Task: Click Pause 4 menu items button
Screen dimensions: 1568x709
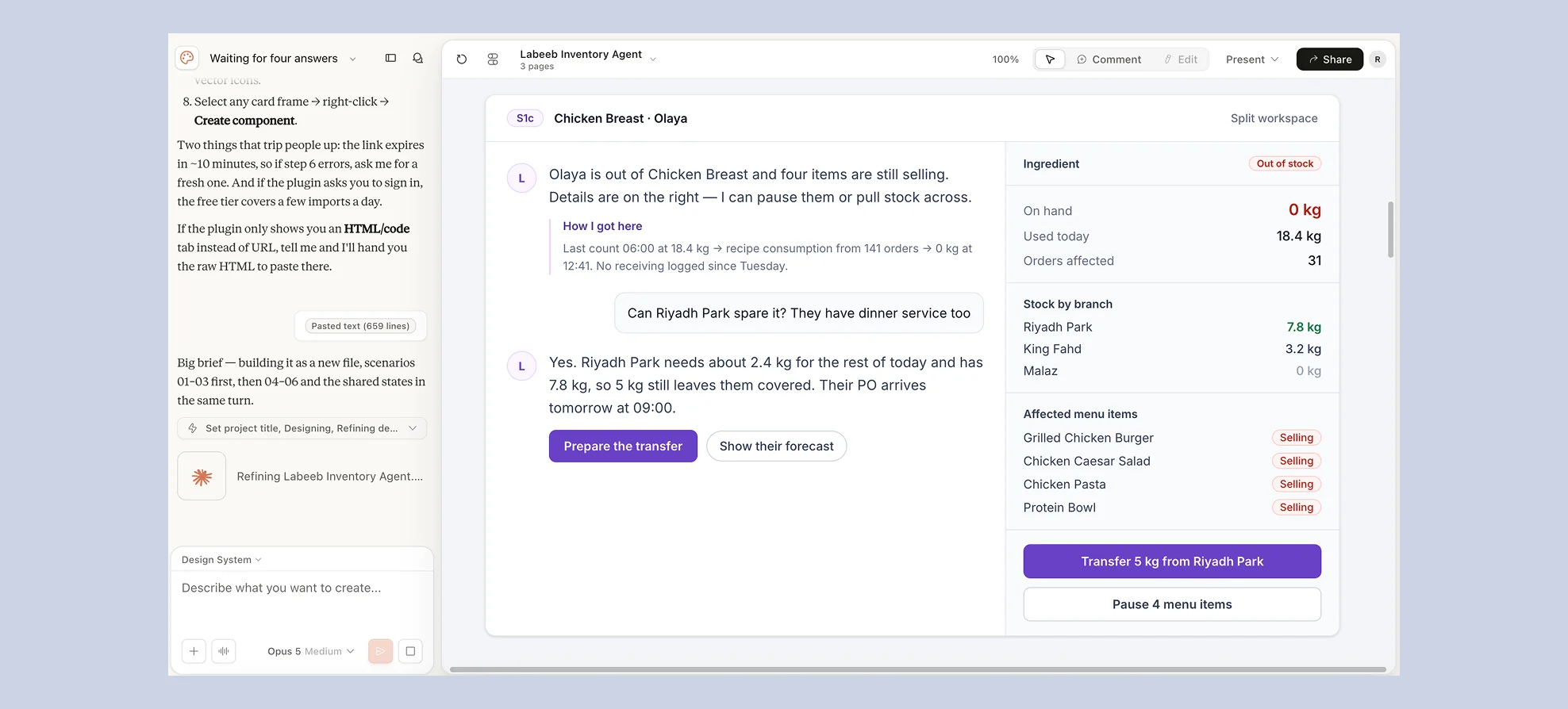Action: [x=1172, y=604]
